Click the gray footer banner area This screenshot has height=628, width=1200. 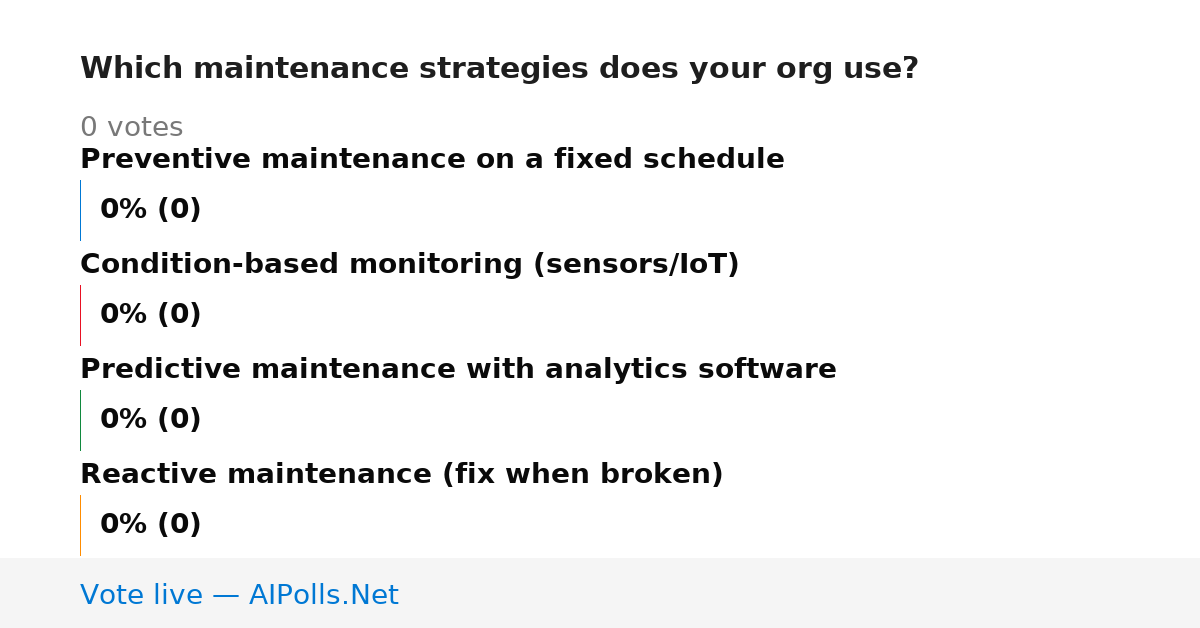point(600,593)
